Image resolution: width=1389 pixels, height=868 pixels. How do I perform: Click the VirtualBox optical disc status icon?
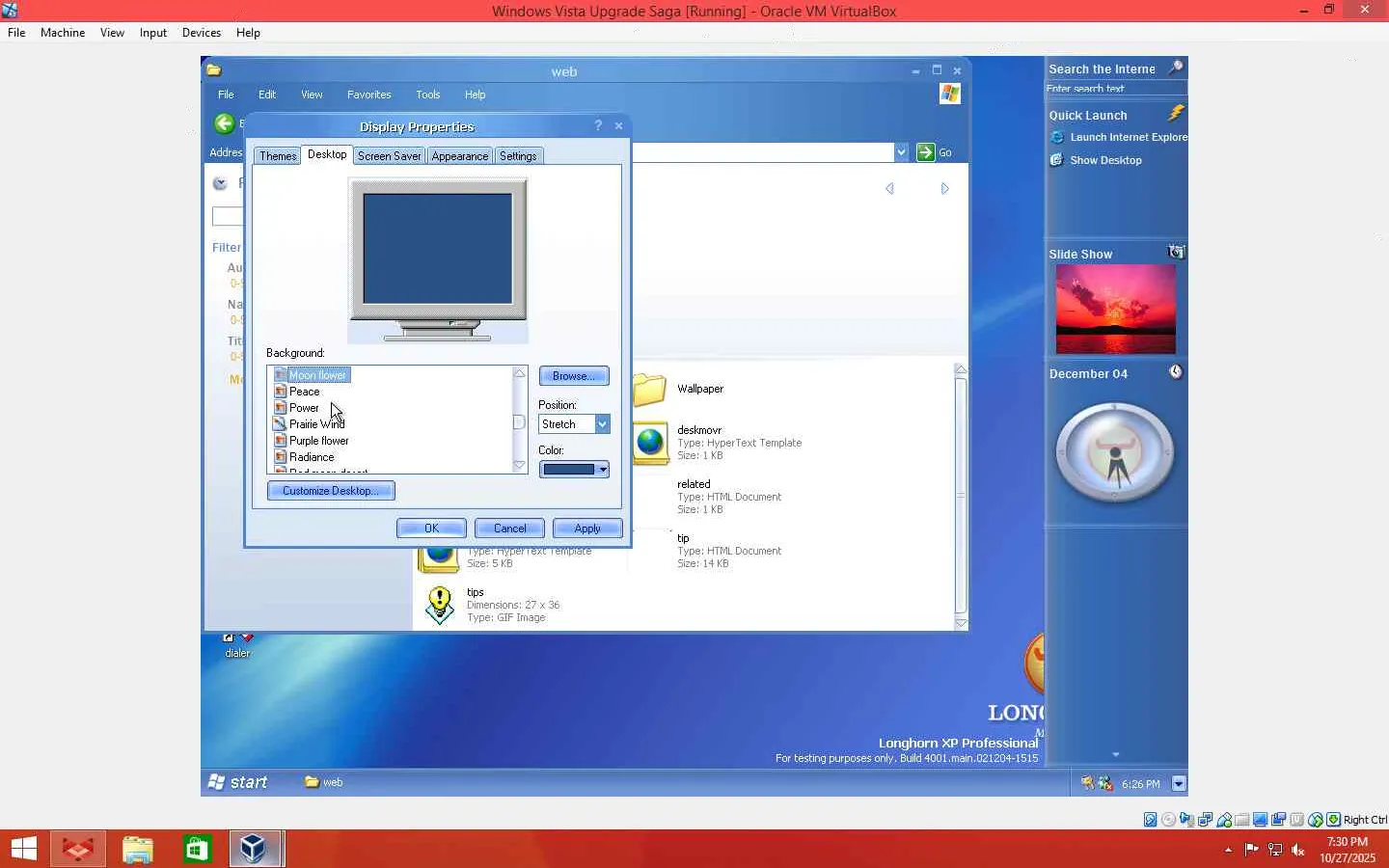[1169, 820]
